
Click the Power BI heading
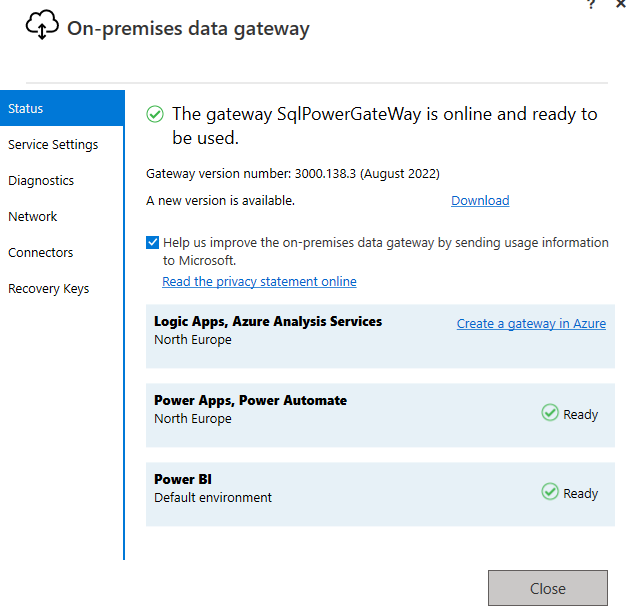(183, 479)
